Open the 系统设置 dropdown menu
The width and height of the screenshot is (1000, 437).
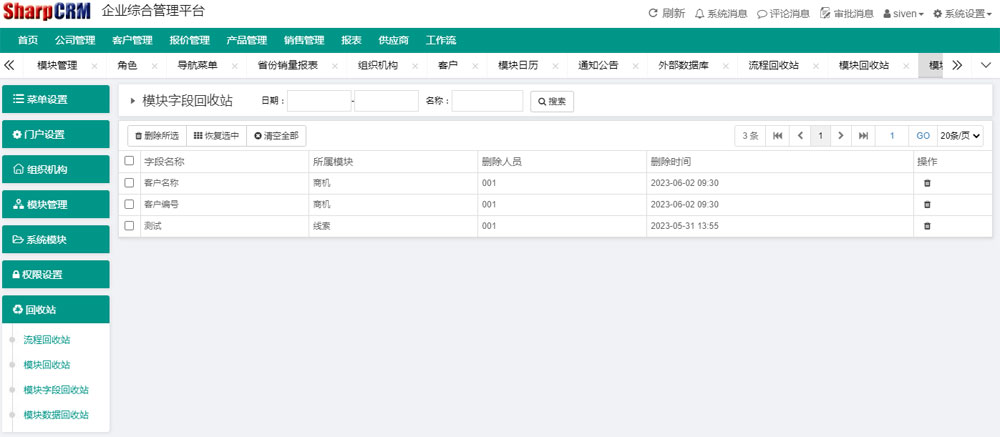[x=963, y=14]
